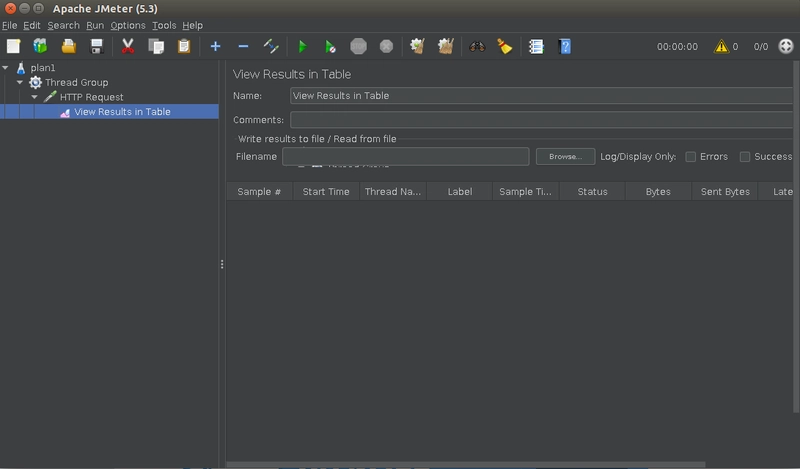The height and width of the screenshot is (469, 800).
Task: Click the Status column header
Action: tap(592, 191)
